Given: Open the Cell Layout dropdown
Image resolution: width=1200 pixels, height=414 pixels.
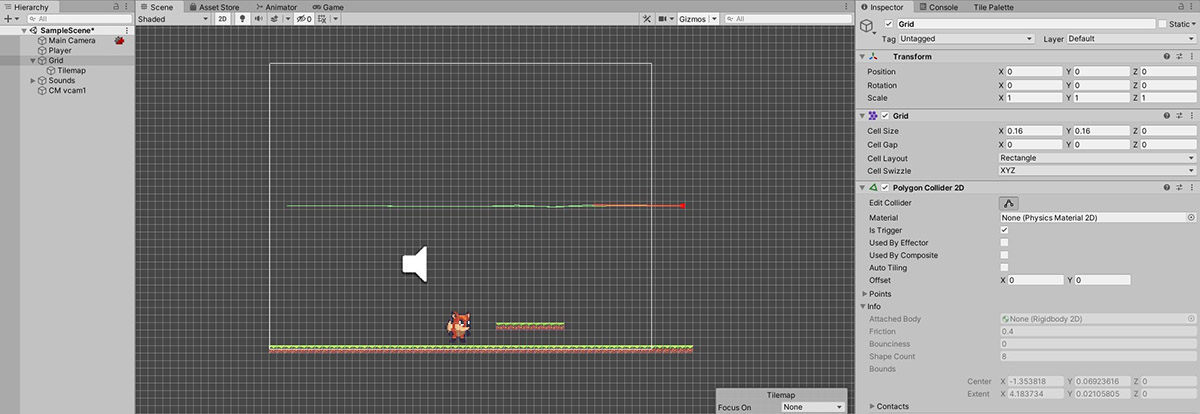Looking at the screenshot, I should pos(1097,158).
